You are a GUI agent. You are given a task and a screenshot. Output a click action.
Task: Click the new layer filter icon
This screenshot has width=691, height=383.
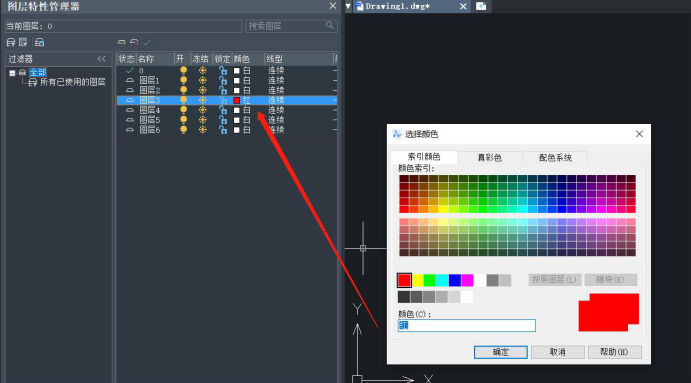click(11, 42)
